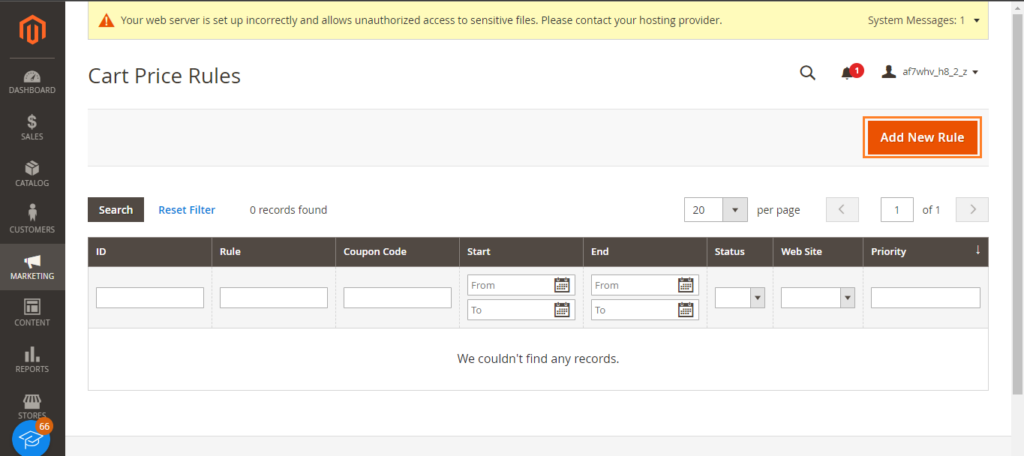
Task: Open the Catalog sidebar menu
Action: (32, 174)
